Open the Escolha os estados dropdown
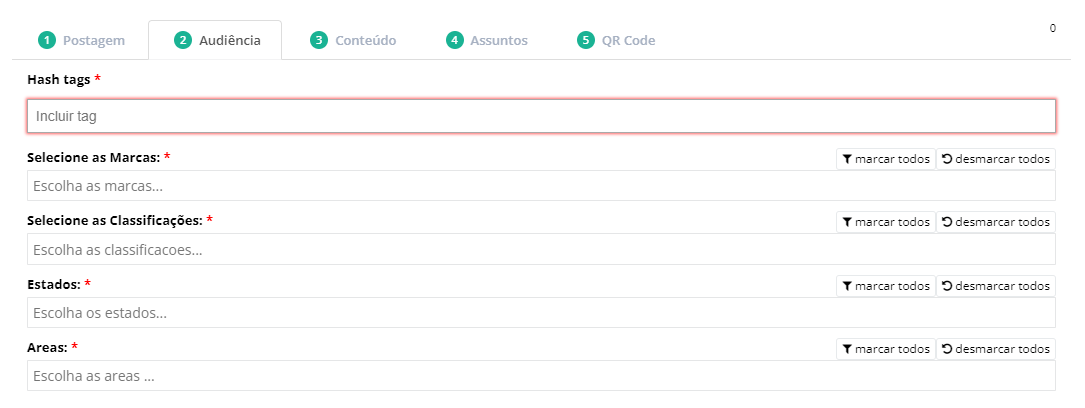The image size is (1085, 408). [x=540, y=312]
